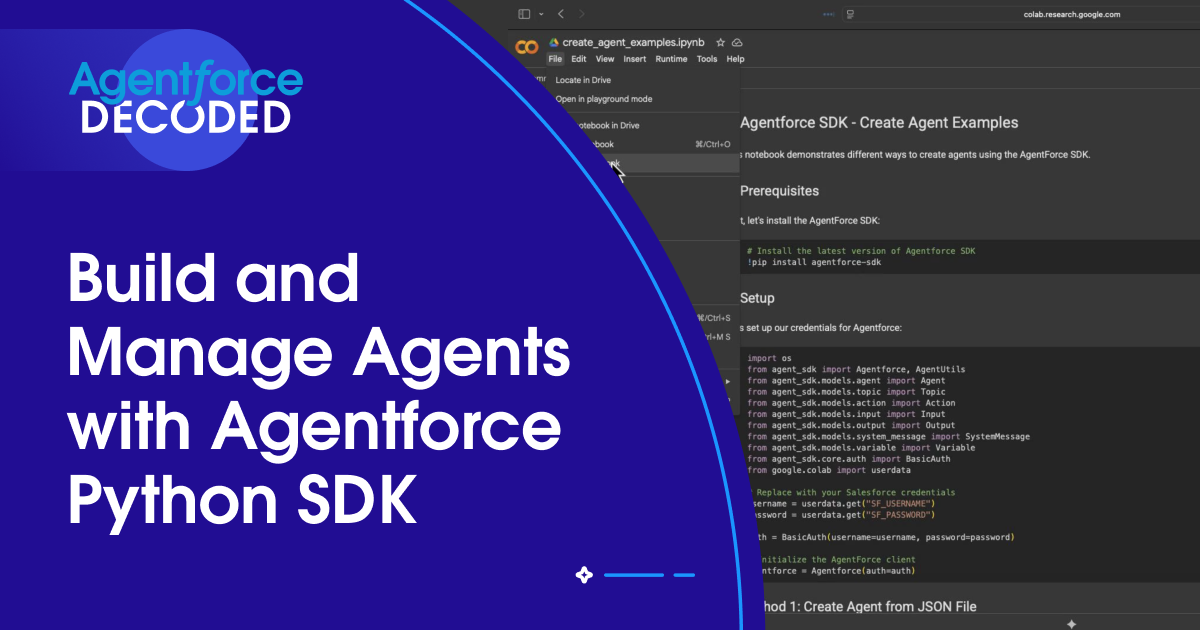This screenshot has height=630, width=1200.
Task: Open the Insert menu
Action: click(635, 59)
